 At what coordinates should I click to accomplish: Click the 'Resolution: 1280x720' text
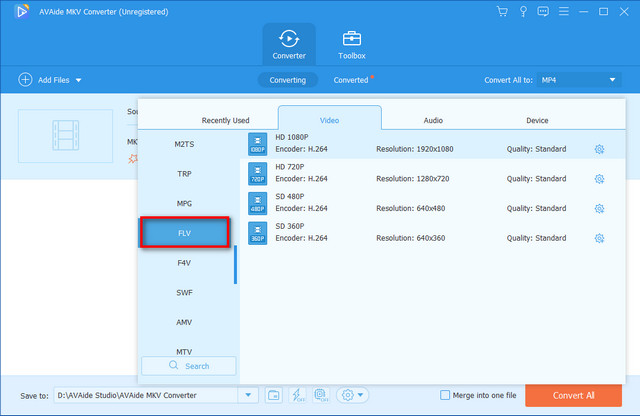pyautogui.click(x=413, y=179)
